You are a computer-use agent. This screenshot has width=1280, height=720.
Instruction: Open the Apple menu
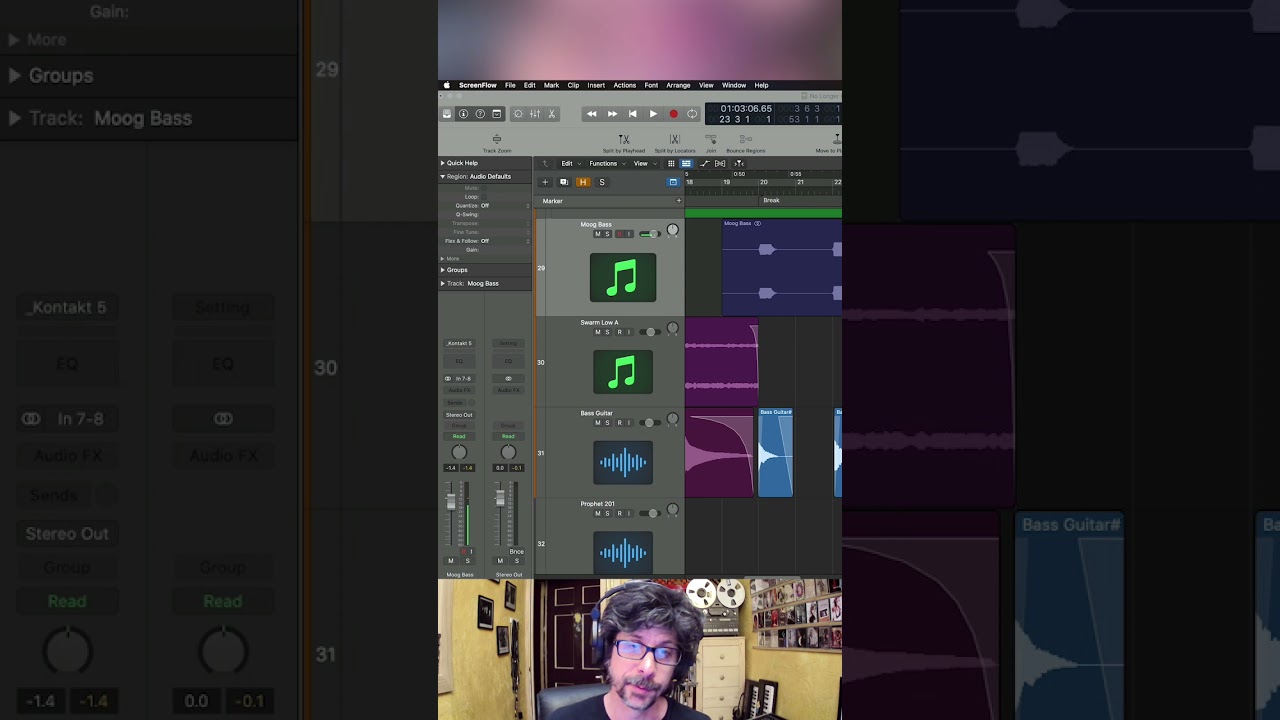[447, 86]
